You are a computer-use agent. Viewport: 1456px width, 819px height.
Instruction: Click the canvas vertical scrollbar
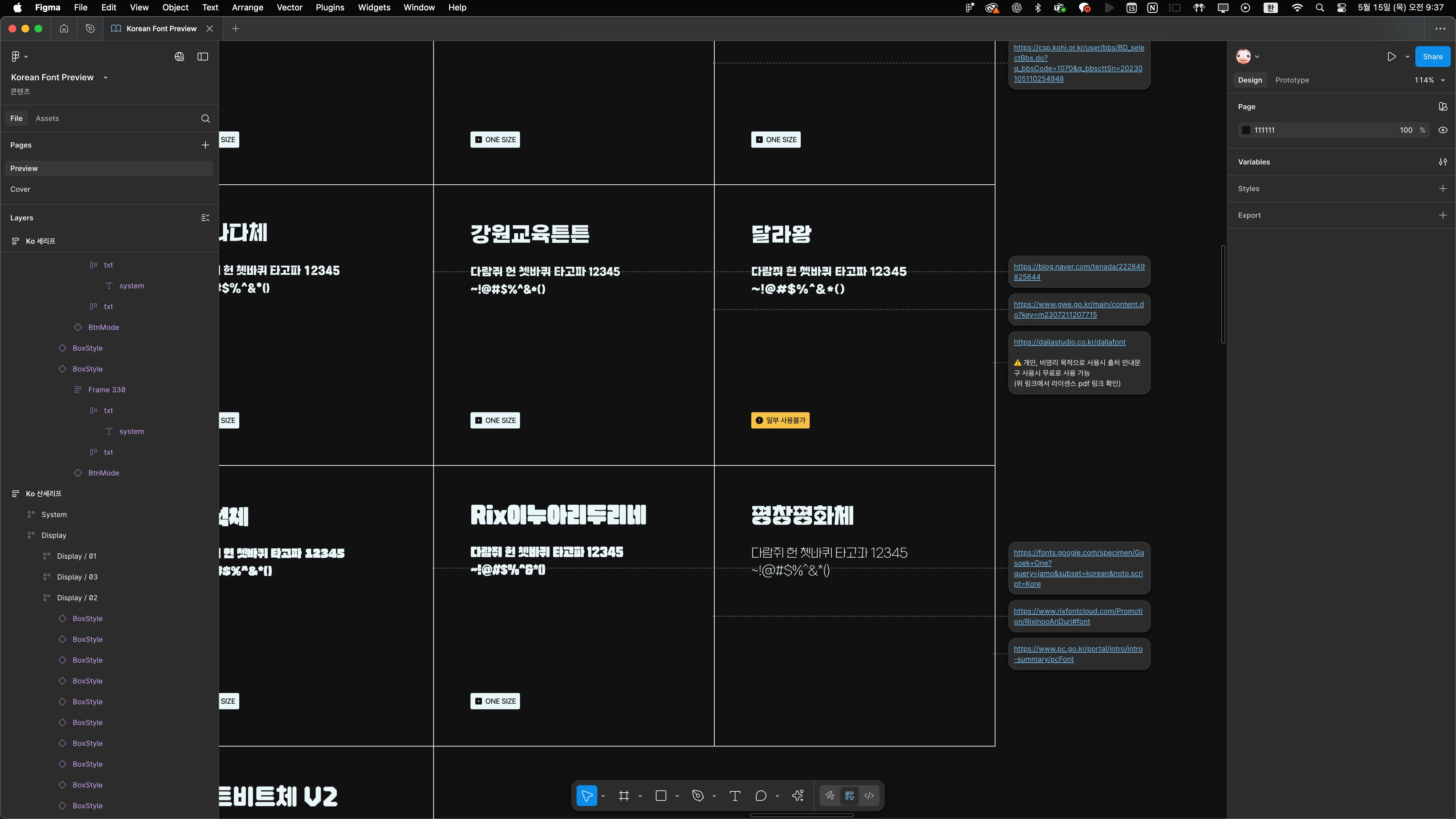click(x=1223, y=294)
